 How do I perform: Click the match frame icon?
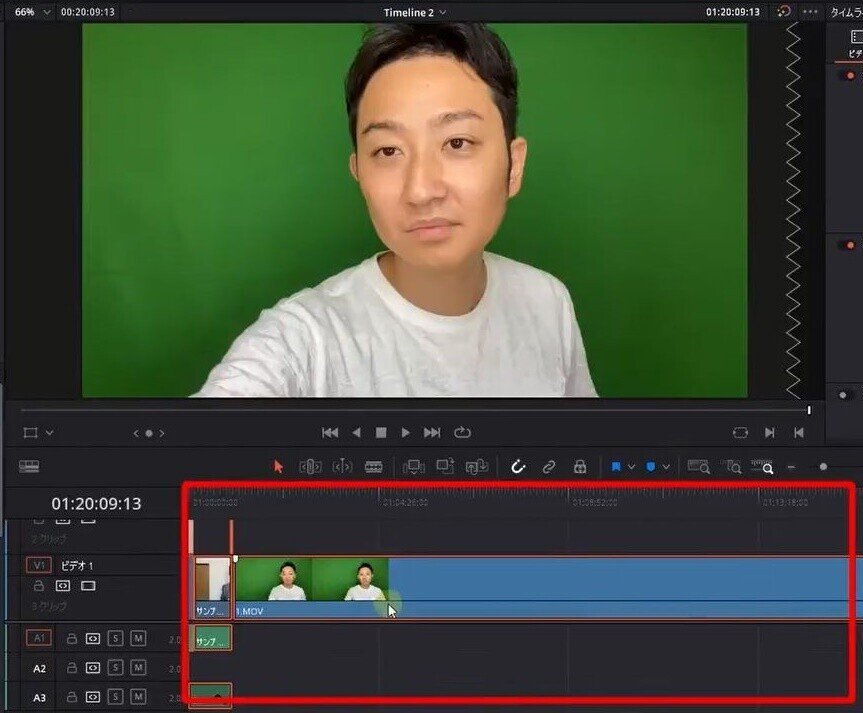[x=740, y=433]
